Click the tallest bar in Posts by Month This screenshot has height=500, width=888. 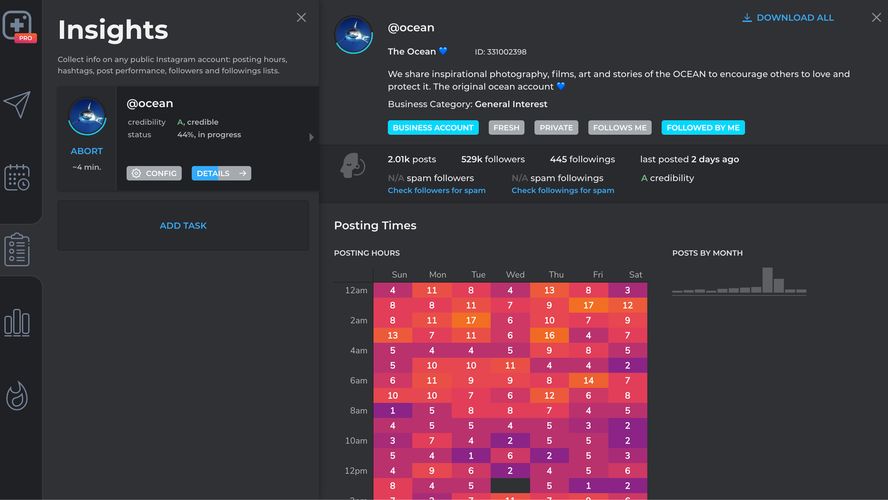pyautogui.click(x=767, y=281)
